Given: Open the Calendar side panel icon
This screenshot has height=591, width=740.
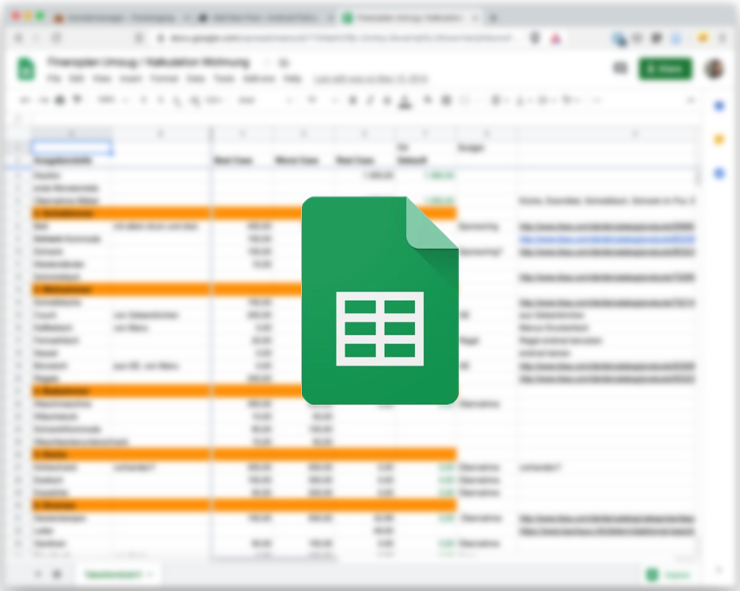Looking at the screenshot, I should point(719,106).
